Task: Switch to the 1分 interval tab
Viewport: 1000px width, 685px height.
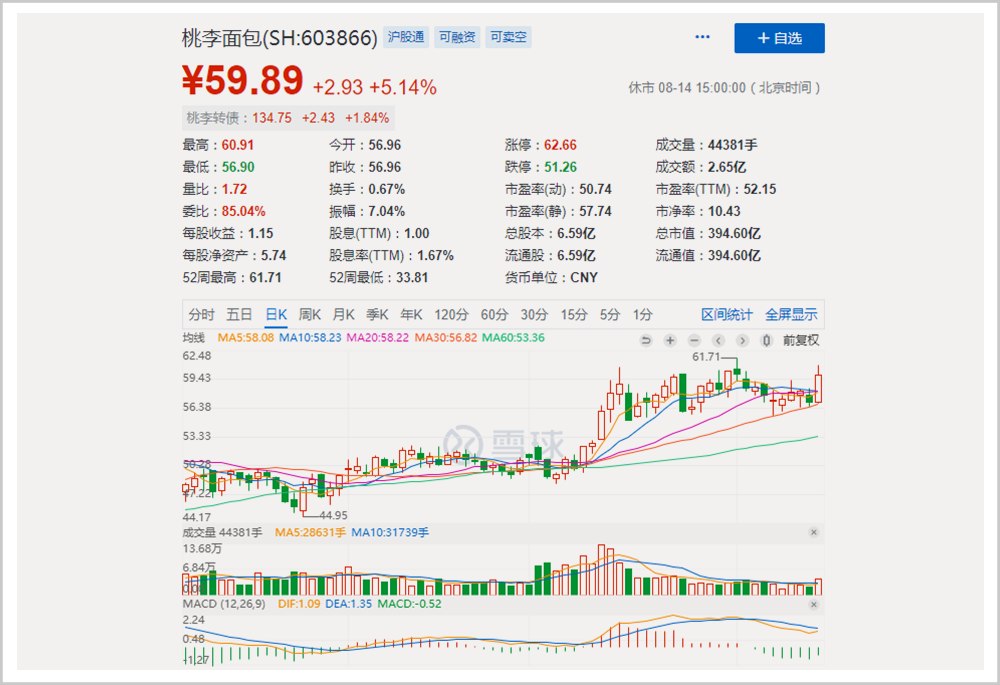Action: (x=642, y=314)
